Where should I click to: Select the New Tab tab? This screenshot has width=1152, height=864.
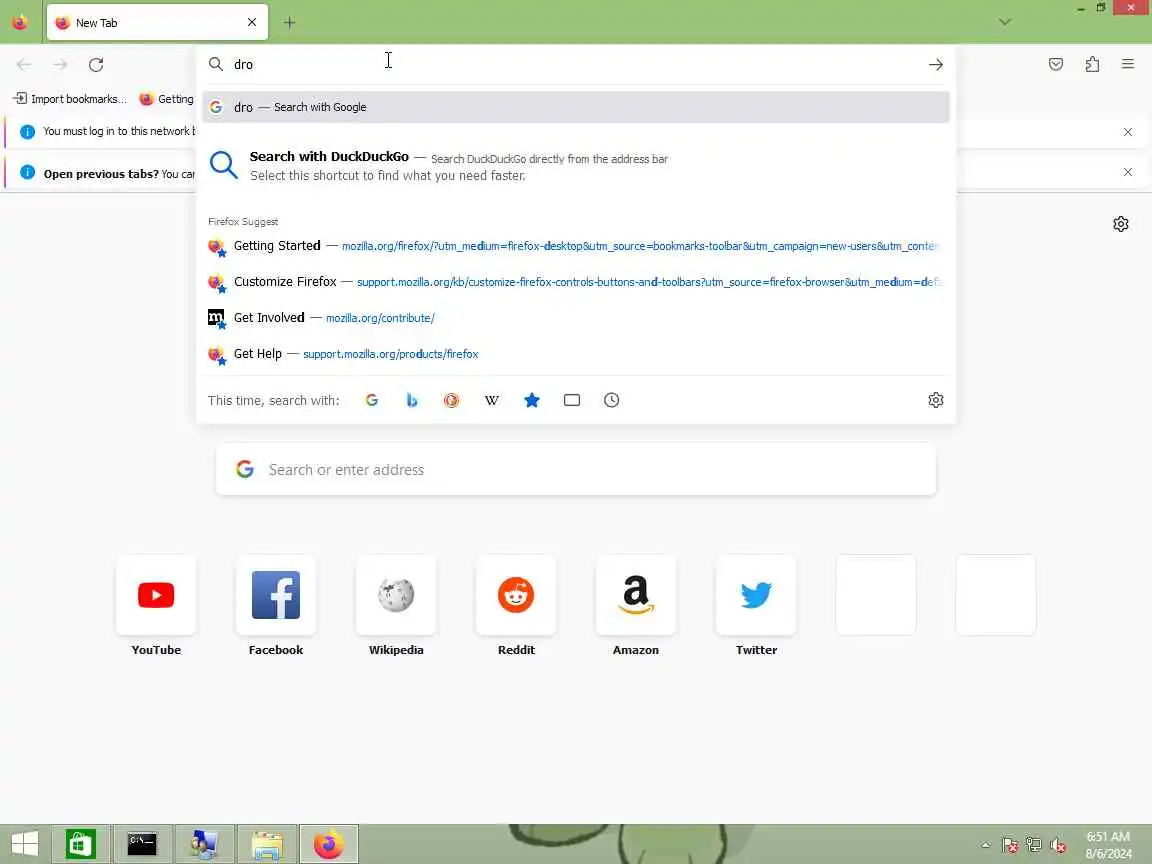(157, 22)
